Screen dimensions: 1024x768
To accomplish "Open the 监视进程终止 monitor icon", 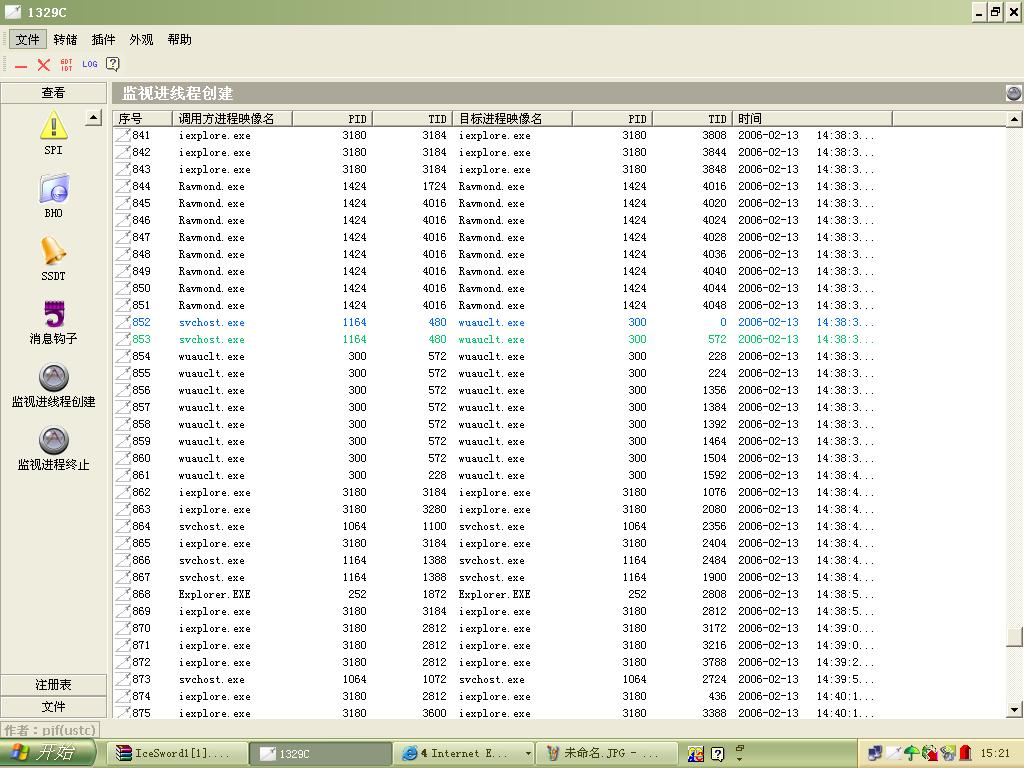I will click(x=53, y=442).
